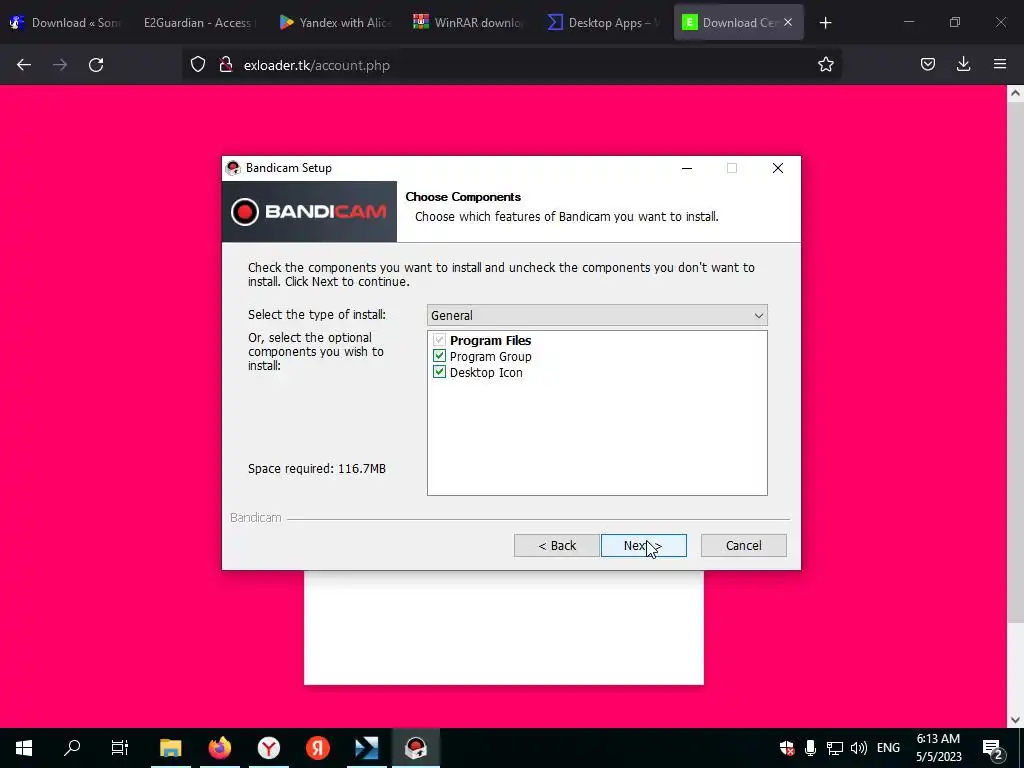The height and width of the screenshot is (768, 1024).
Task: Open Task View on taskbar
Action: tap(120, 747)
